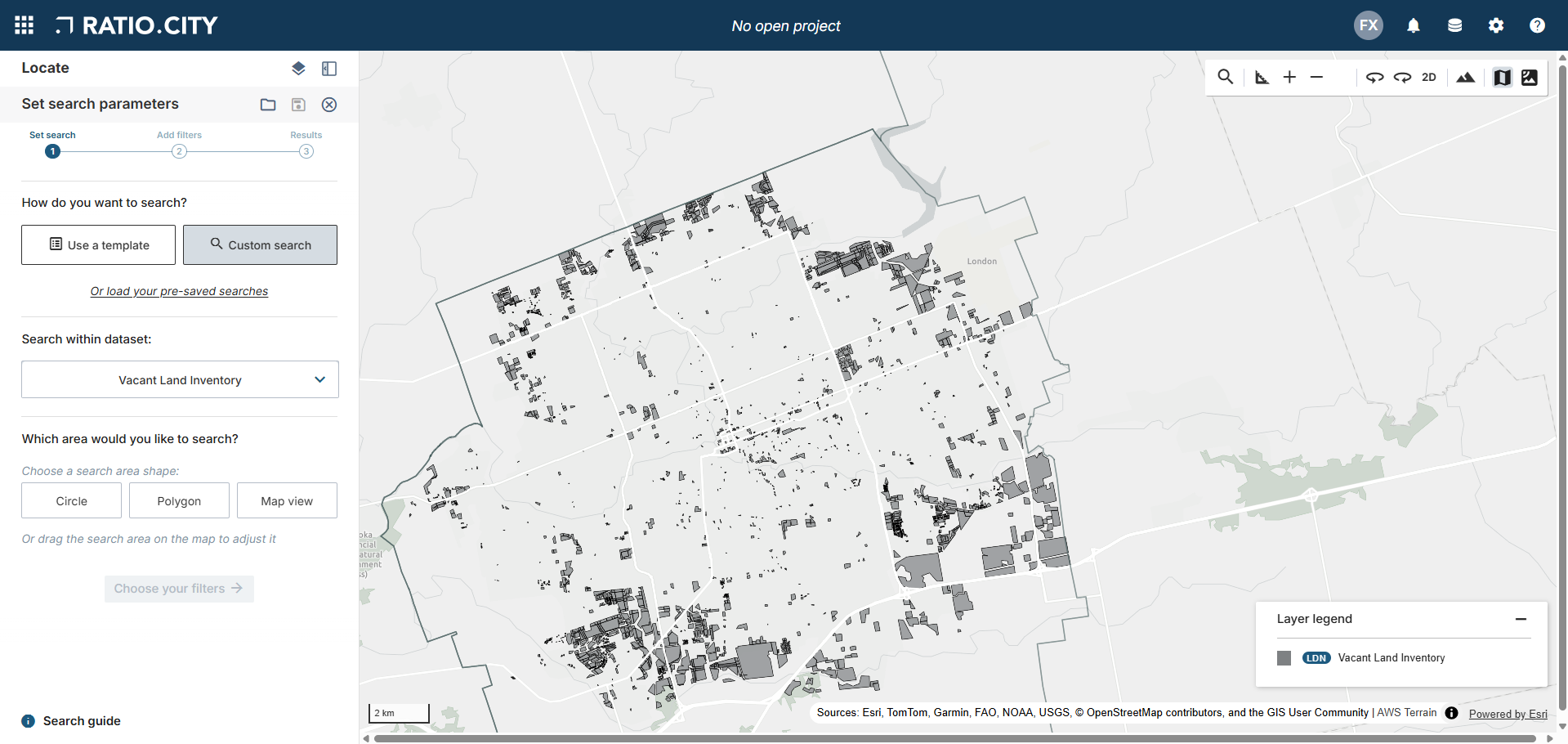Image resolution: width=1568 pixels, height=744 pixels.
Task: Switch the basemap to satellite imagery
Action: tap(1530, 77)
